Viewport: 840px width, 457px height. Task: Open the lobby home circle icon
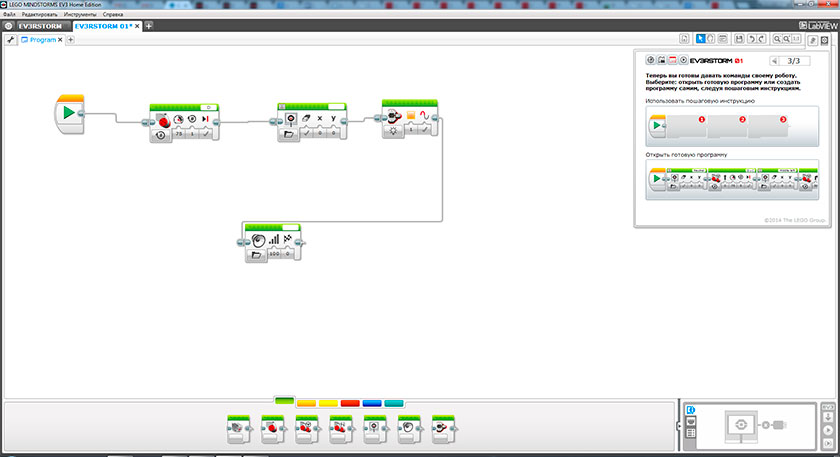(x=8, y=26)
